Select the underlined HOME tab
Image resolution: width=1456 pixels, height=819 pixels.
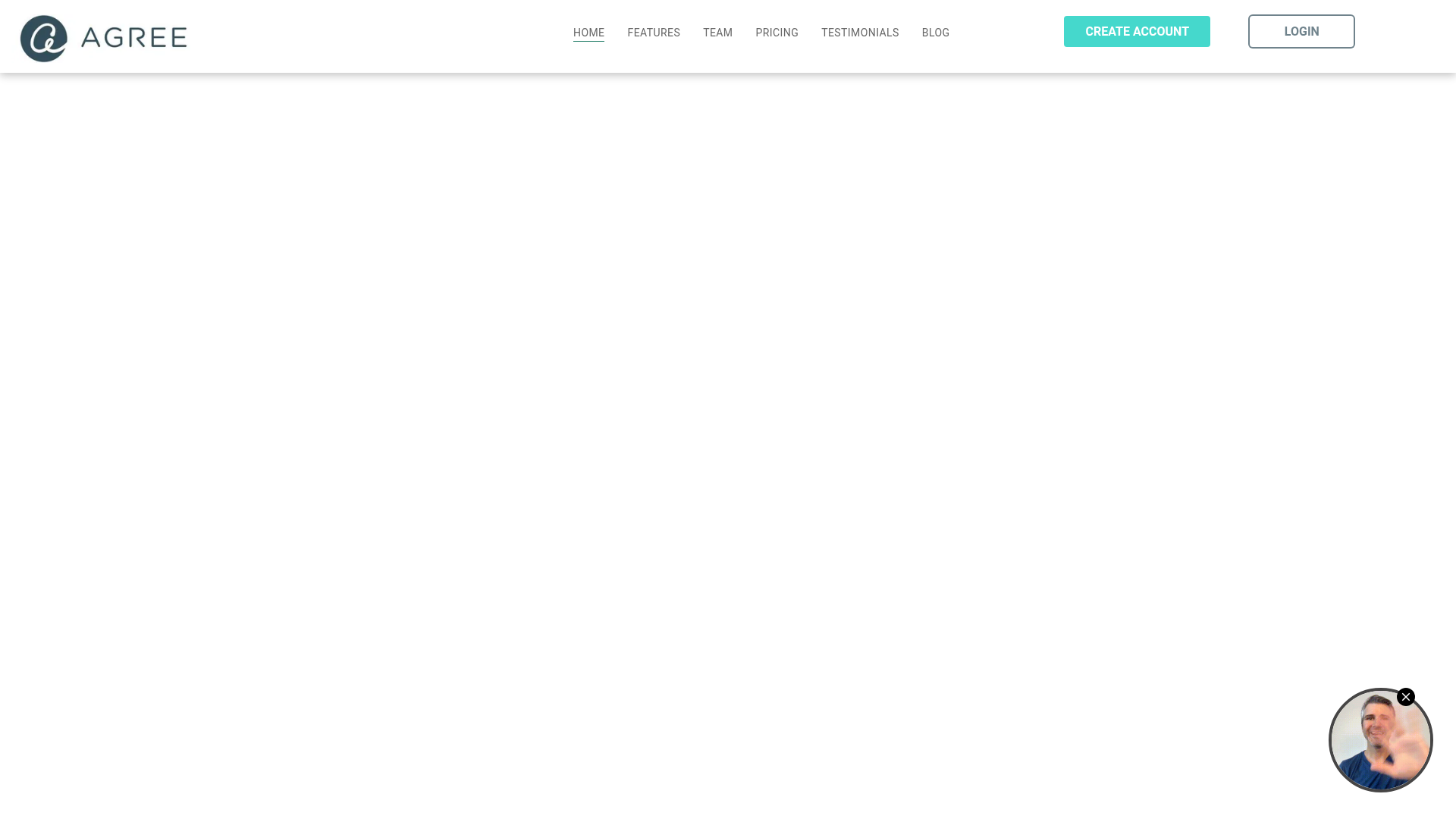[588, 33]
